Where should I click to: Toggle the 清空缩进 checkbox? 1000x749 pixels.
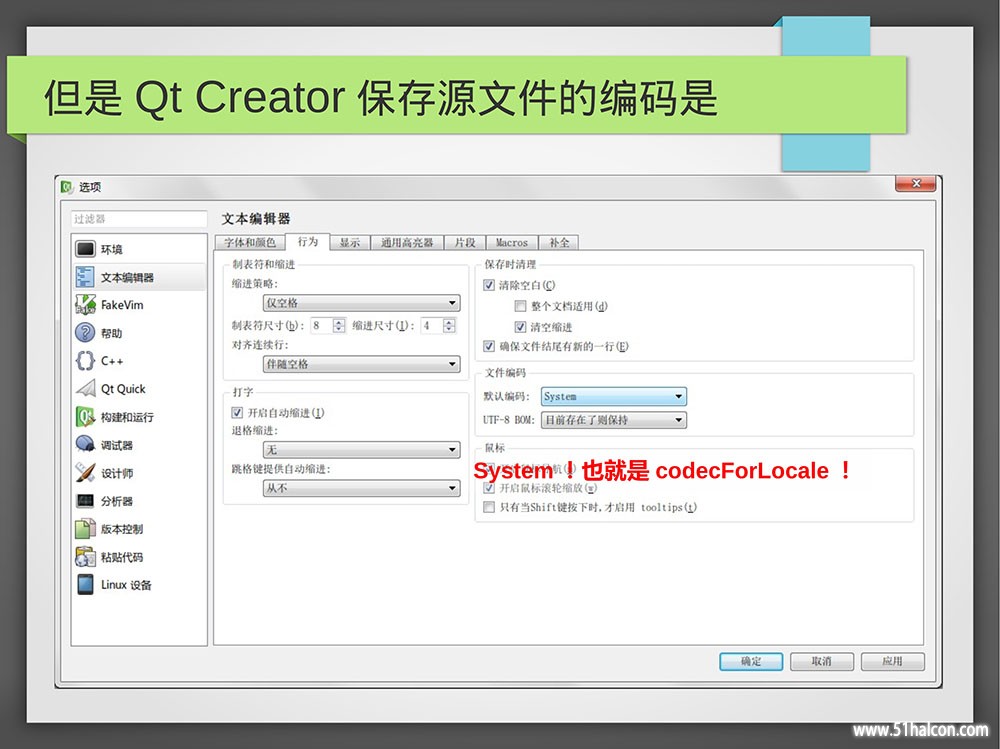(x=520, y=327)
